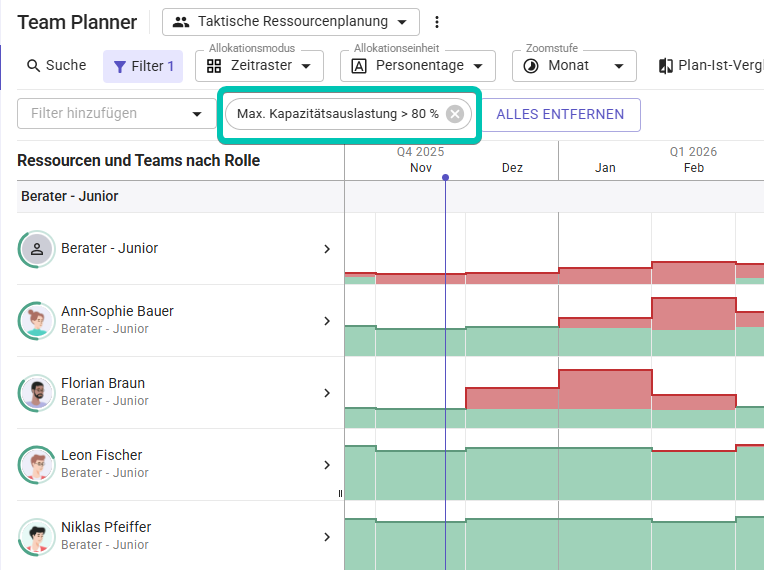Image resolution: width=764 pixels, height=570 pixels.
Task: Expand the Florian Braun row
Action: (326, 393)
